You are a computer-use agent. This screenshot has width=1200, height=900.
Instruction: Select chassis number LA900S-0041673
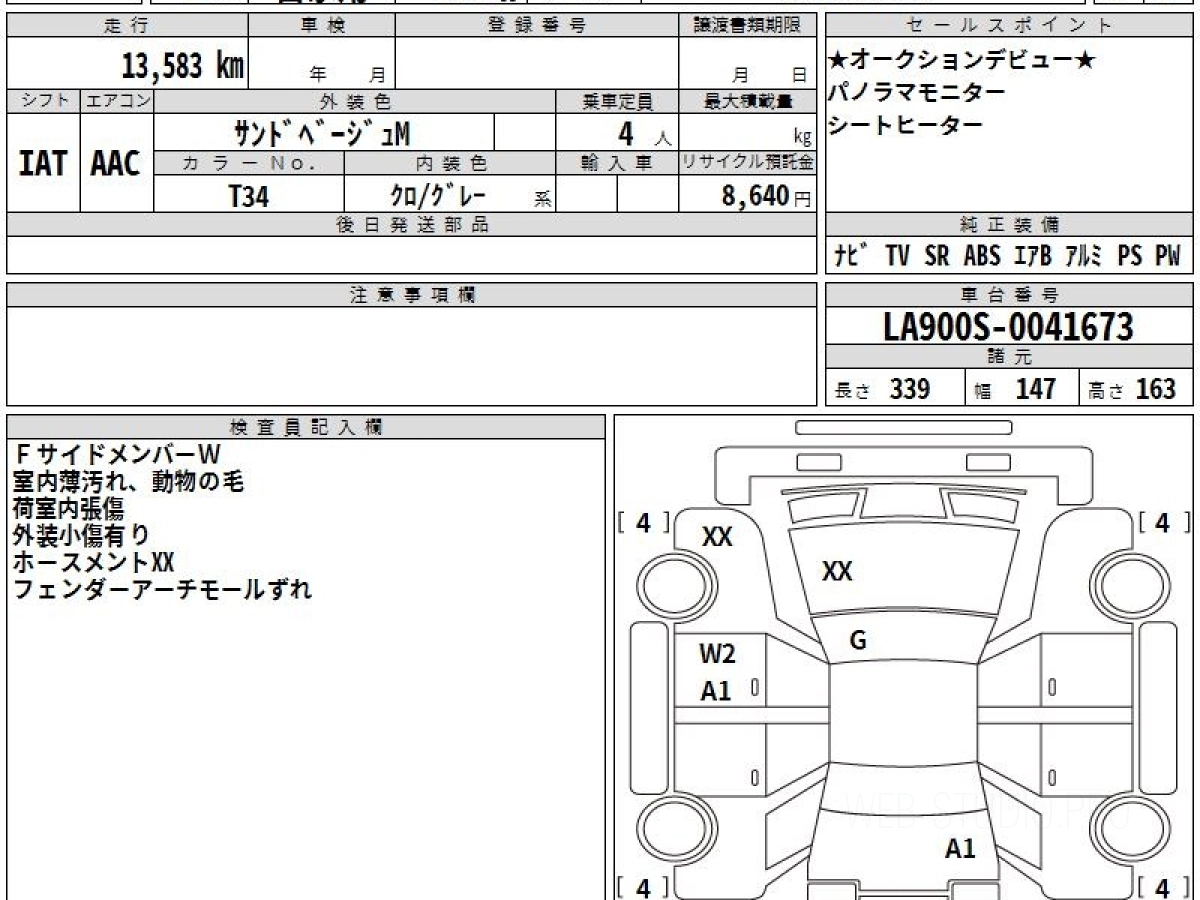point(1009,326)
